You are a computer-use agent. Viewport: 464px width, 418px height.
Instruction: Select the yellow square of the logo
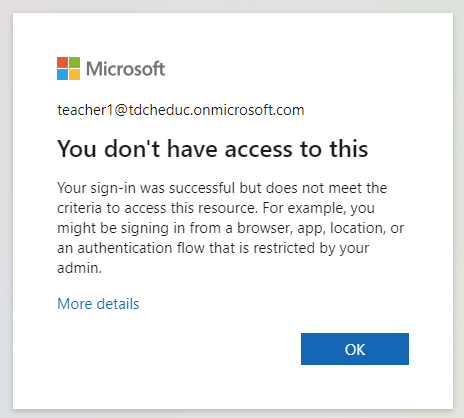75,75
